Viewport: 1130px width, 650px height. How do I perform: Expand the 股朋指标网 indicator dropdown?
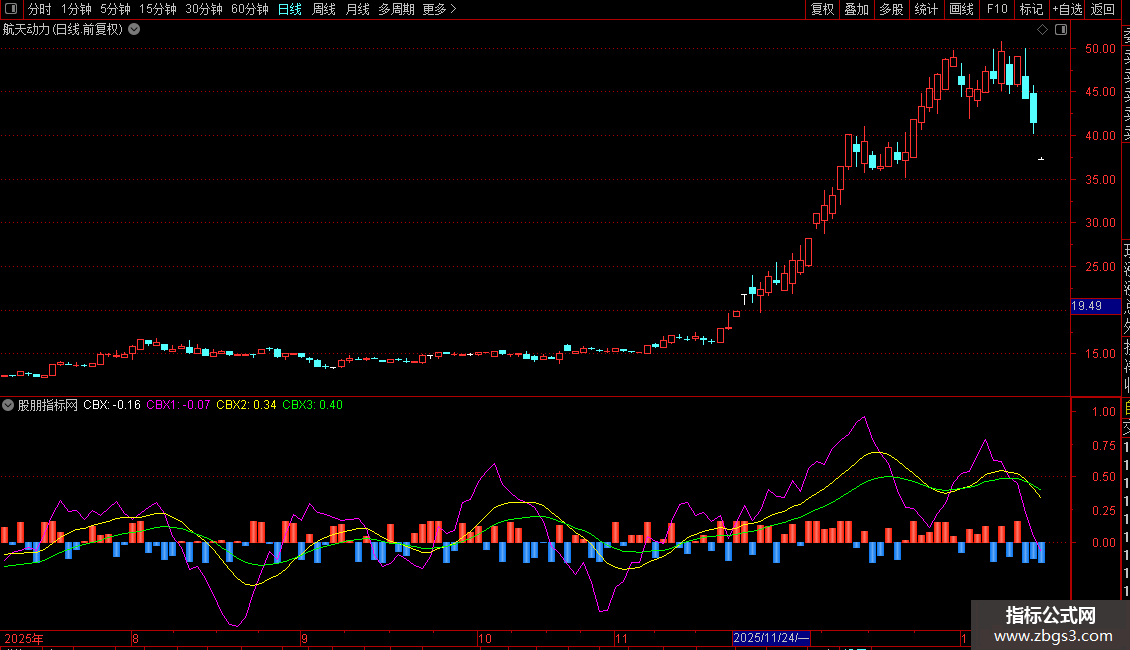coord(8,405)
